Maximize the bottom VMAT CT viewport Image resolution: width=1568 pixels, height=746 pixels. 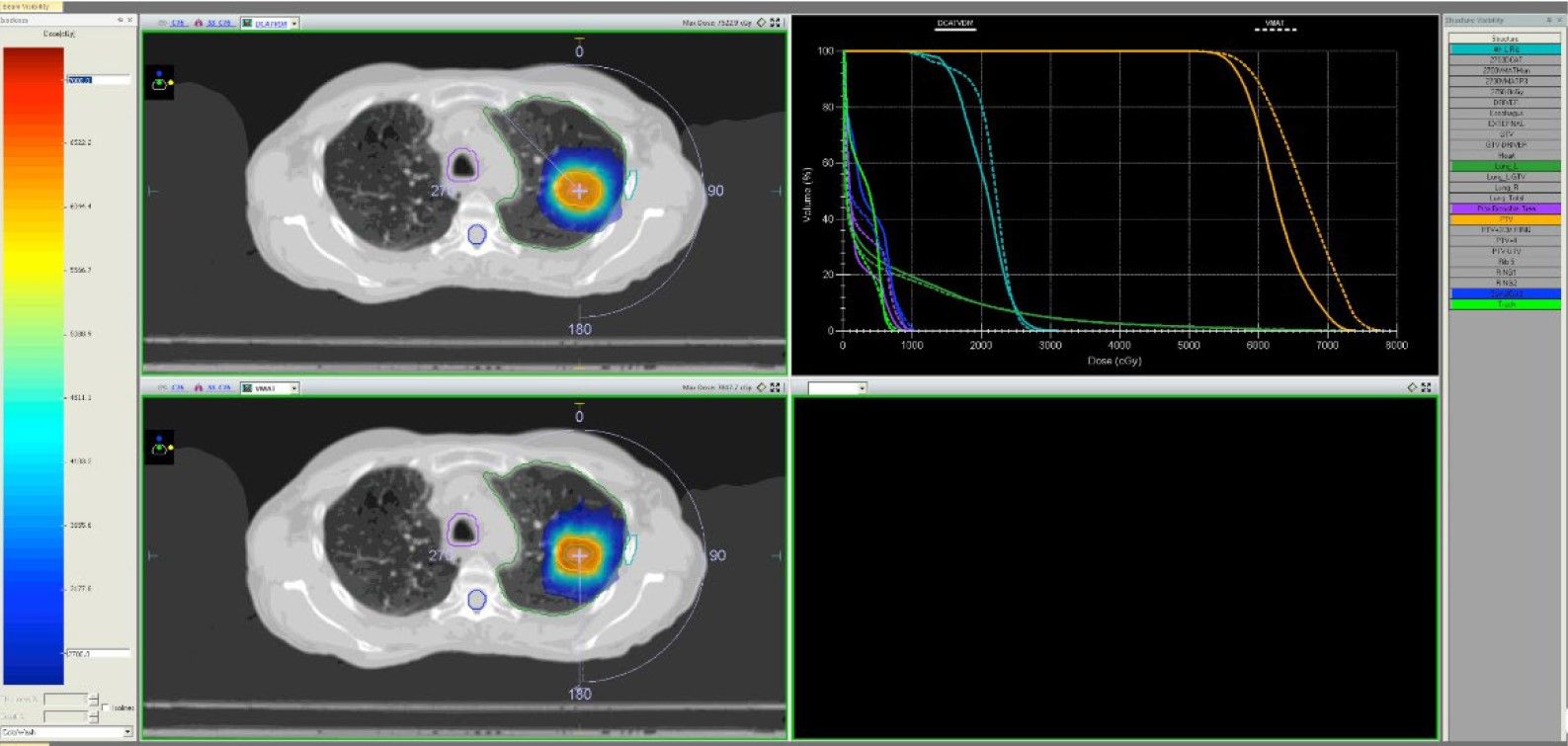pos(776,387)
